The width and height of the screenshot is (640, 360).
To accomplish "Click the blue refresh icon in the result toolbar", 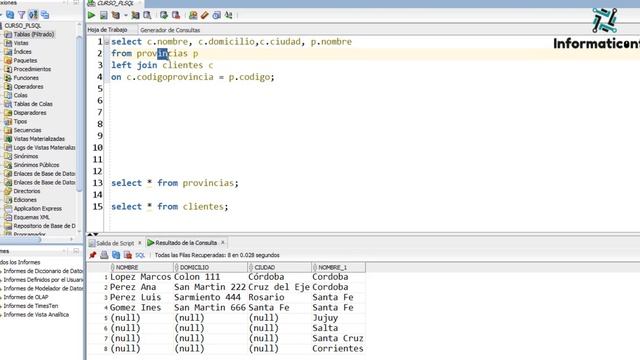I will click(x=116, y=255).
